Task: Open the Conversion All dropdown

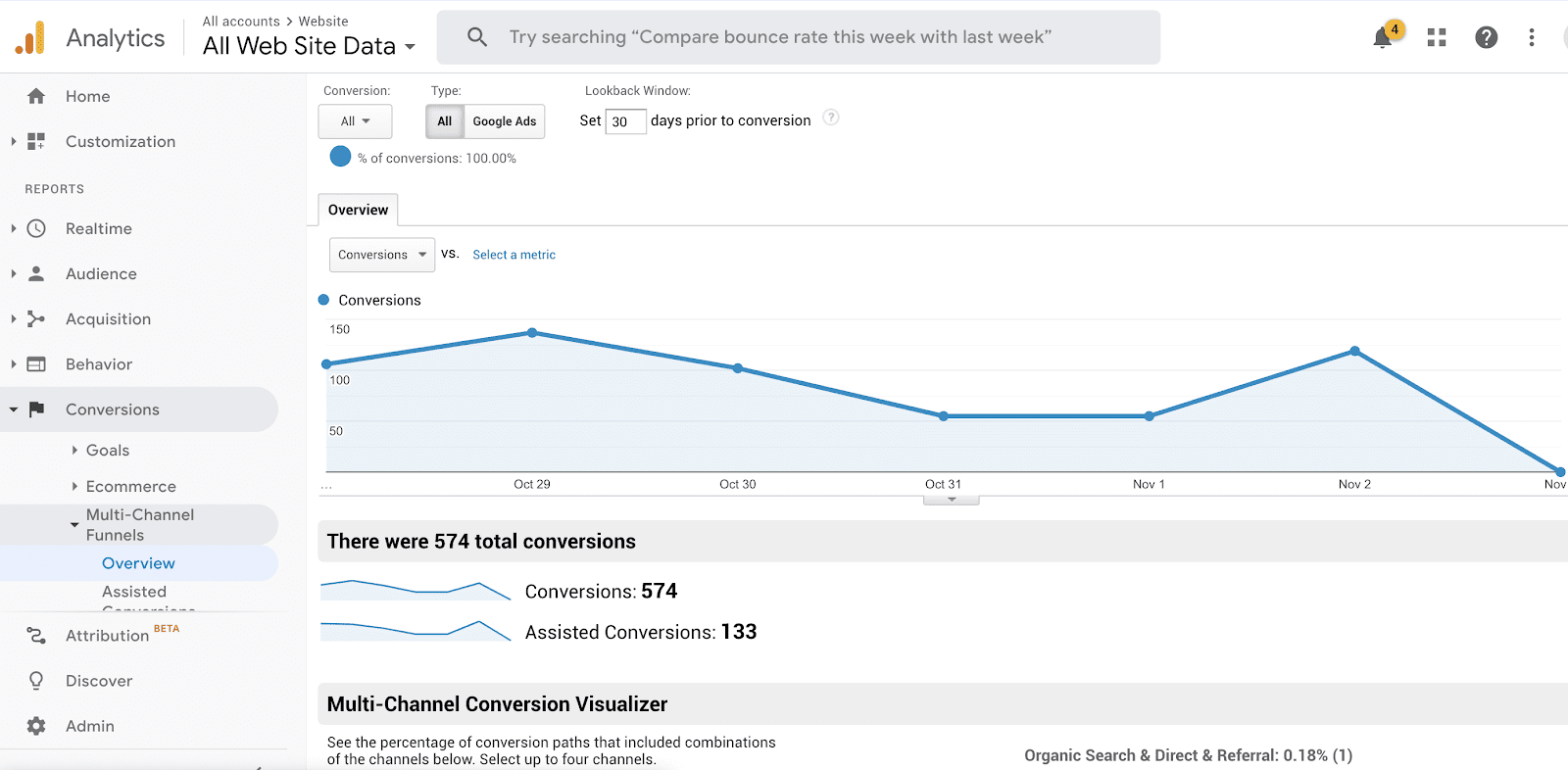Action: pos(355,121)
